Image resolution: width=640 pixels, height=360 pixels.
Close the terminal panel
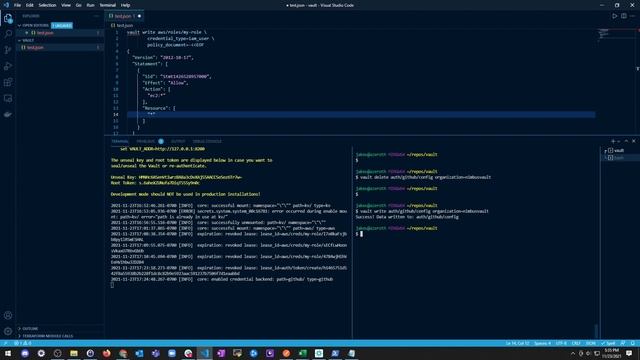point(633,141)
